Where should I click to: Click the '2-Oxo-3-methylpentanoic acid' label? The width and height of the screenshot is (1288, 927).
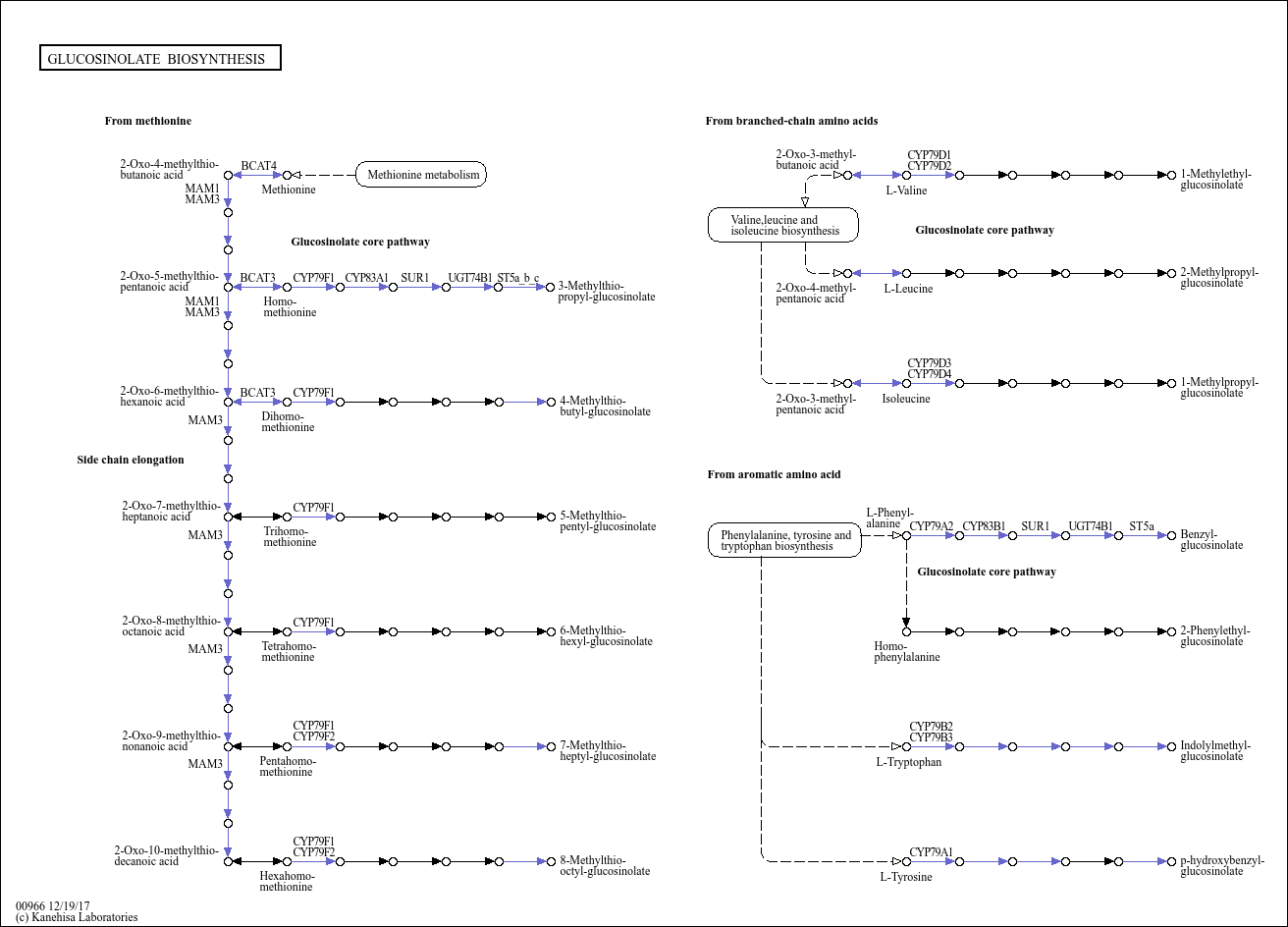point(816,405)
